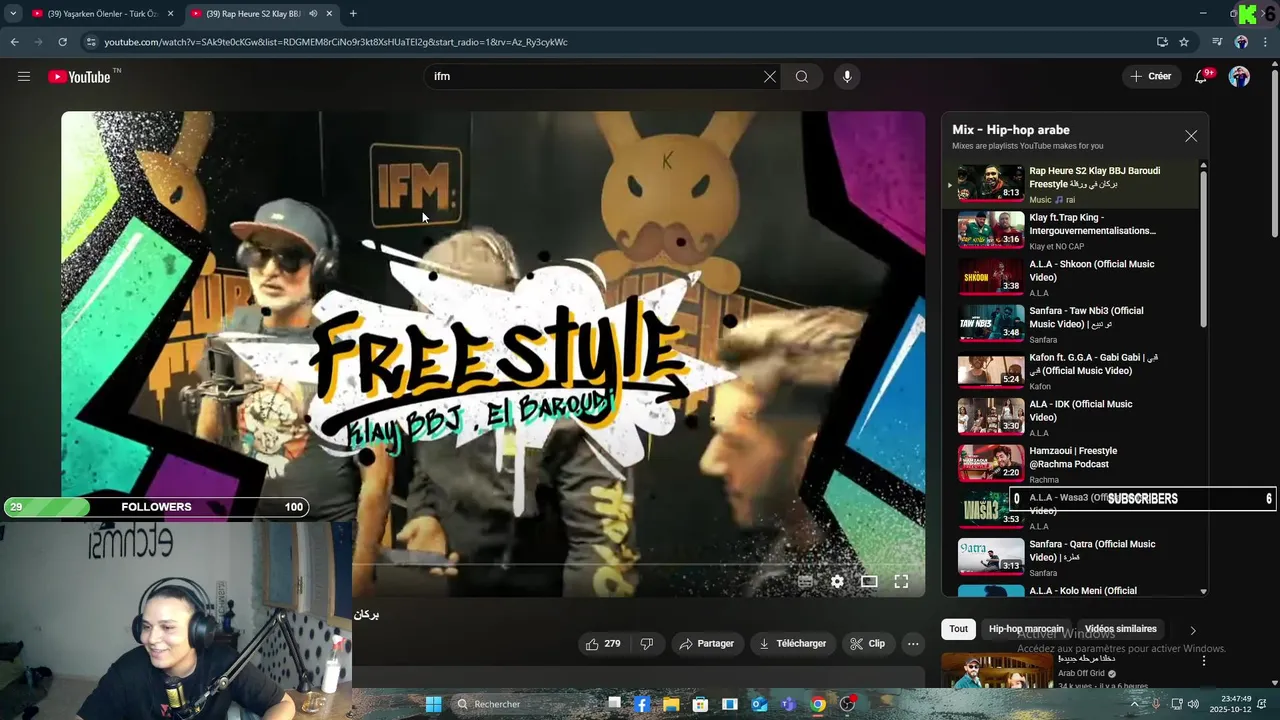Select Sanfara - Qatra playlist entry
Screen dimensions: 1280x720
click(1070, 558)
